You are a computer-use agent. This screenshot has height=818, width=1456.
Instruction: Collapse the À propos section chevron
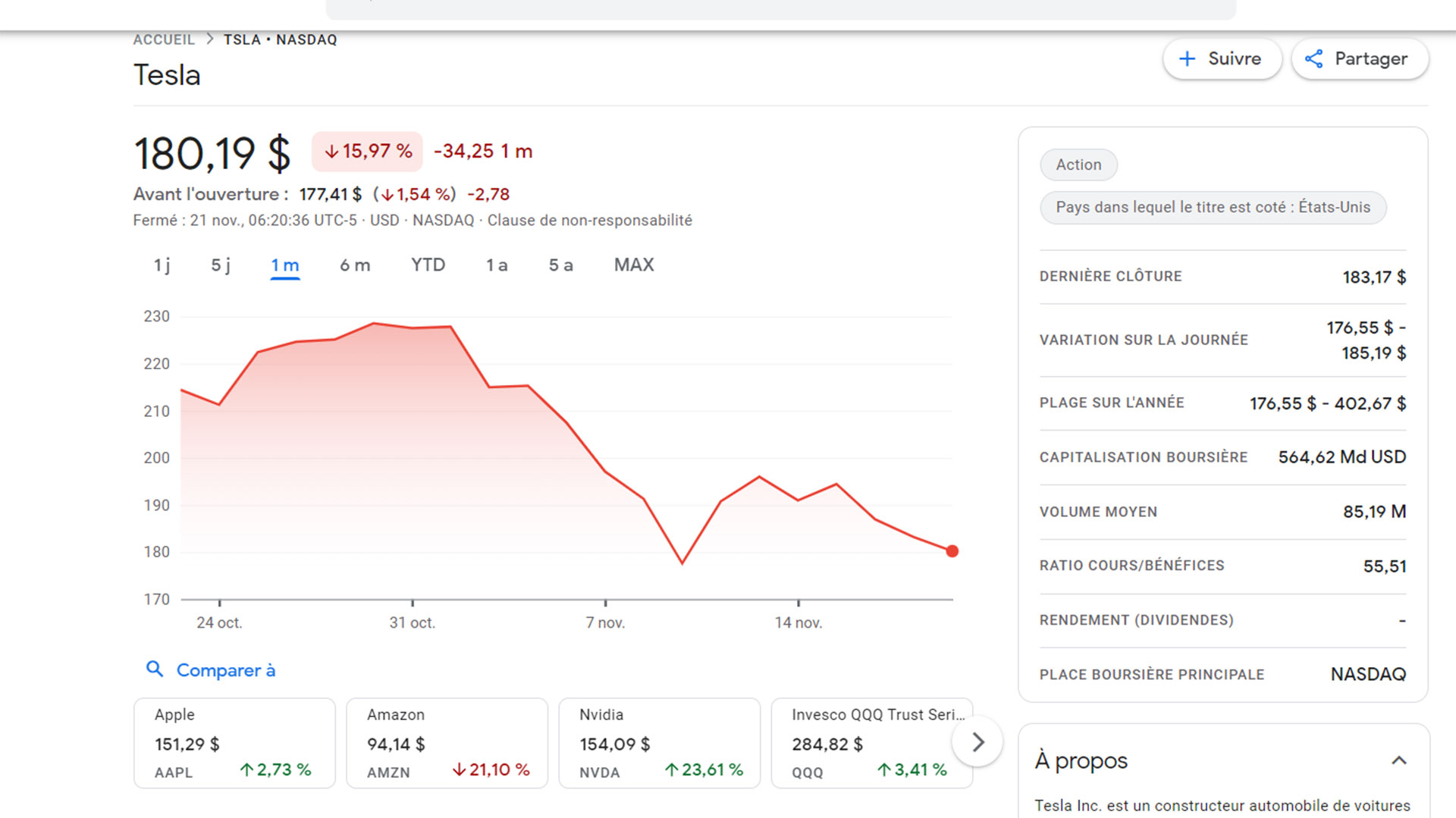[1399, 760]
